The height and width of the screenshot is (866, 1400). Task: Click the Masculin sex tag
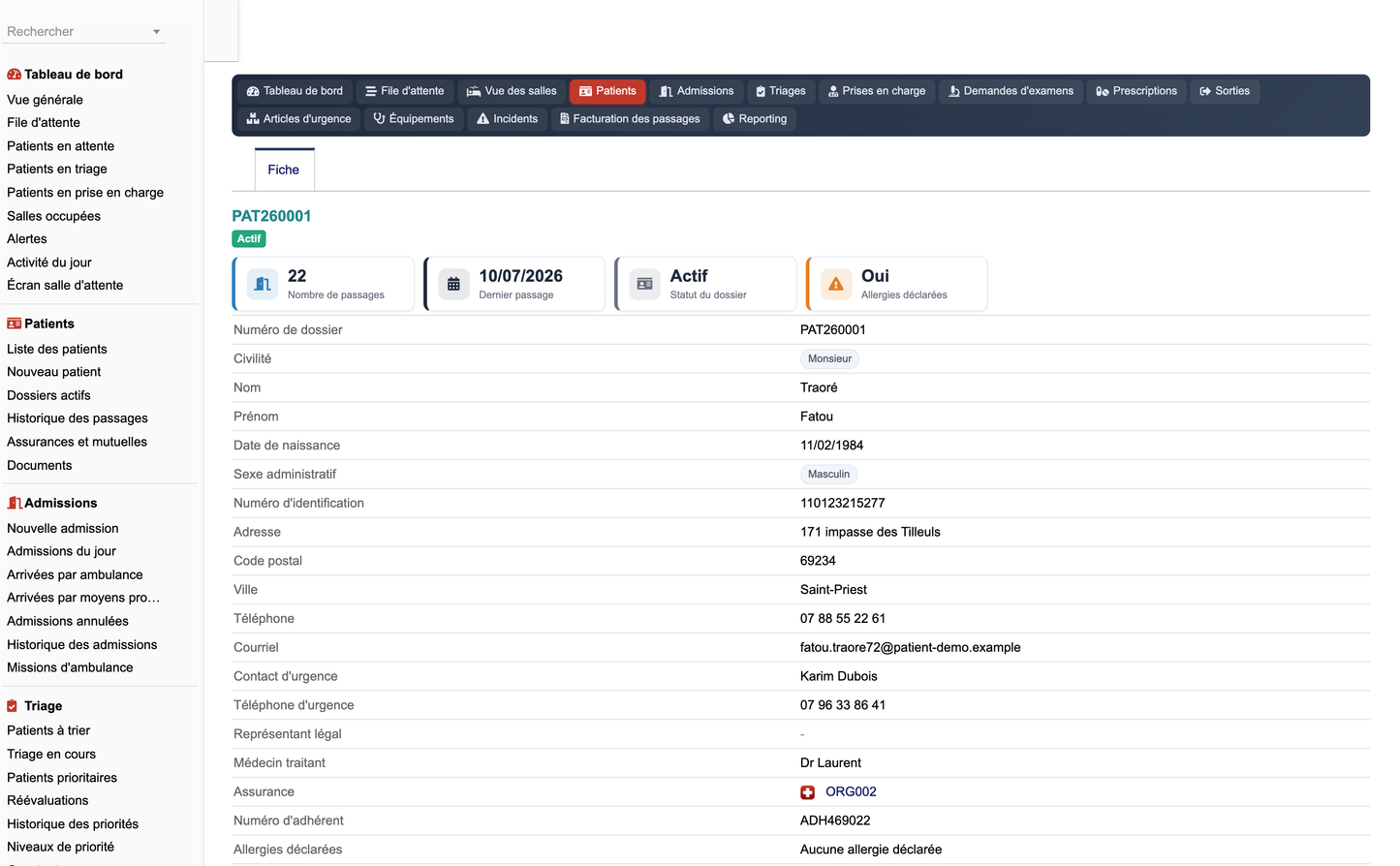[x=828, y=475]
